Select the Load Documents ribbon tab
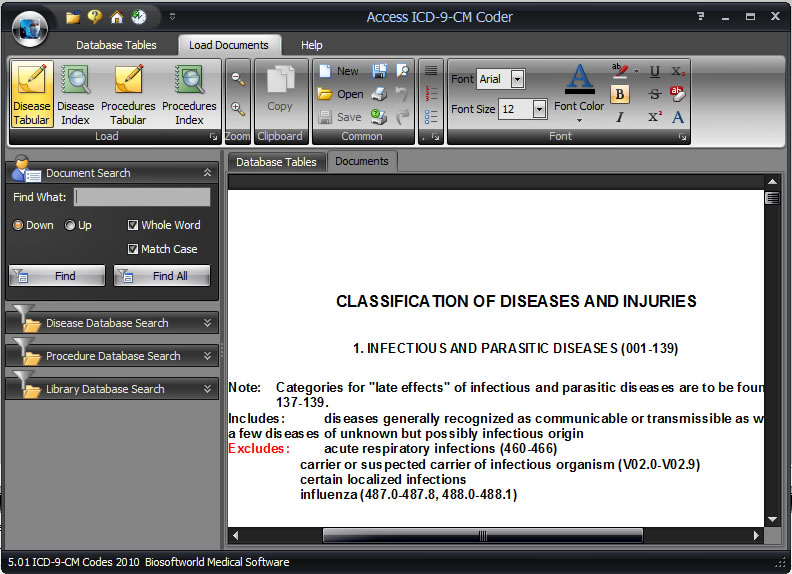 [229, 45]
